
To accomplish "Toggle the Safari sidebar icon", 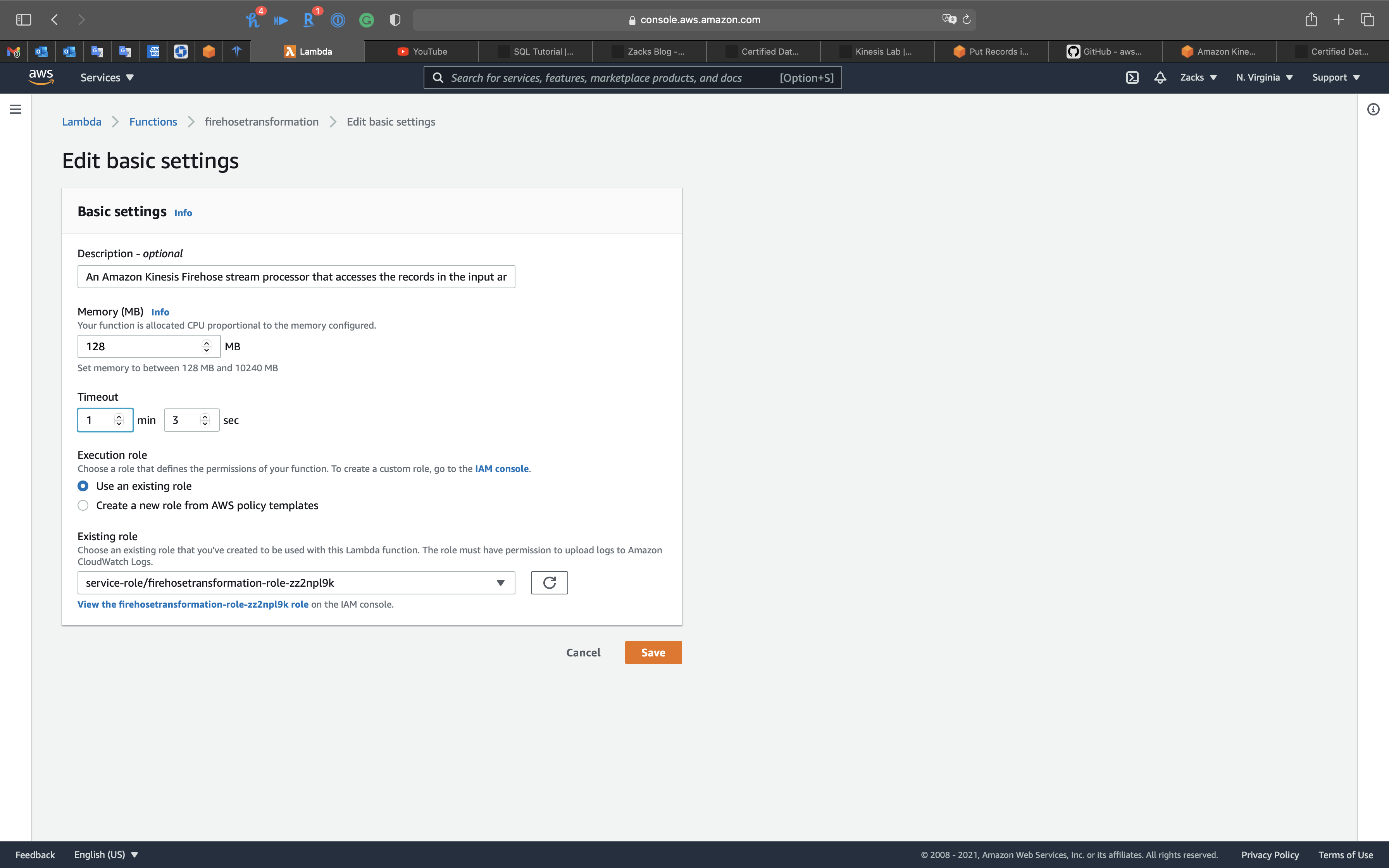I will (x=24, y=19).
